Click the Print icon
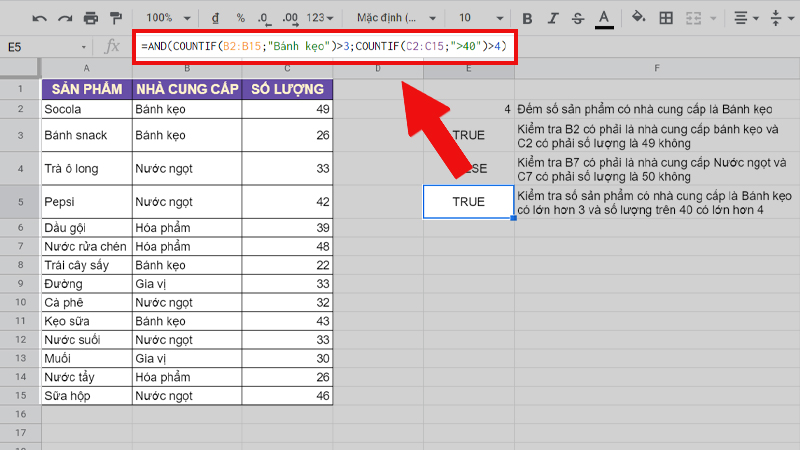800x450 pixels. pyautogui.click(x=91, y=18)
